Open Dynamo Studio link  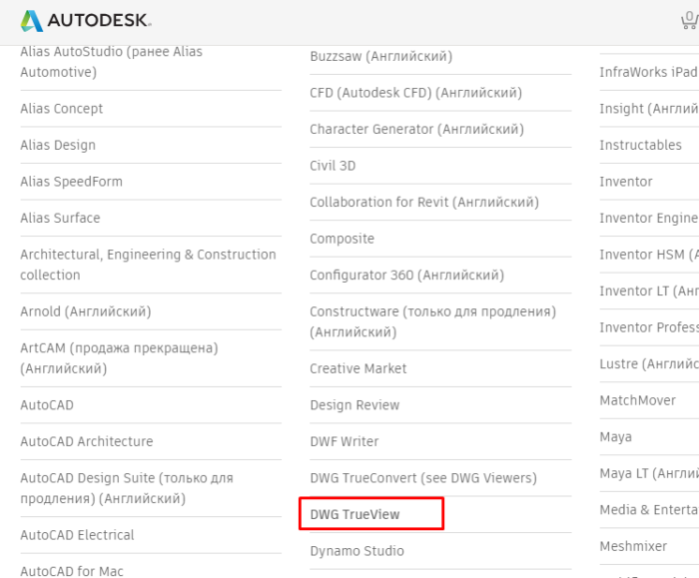357,551
